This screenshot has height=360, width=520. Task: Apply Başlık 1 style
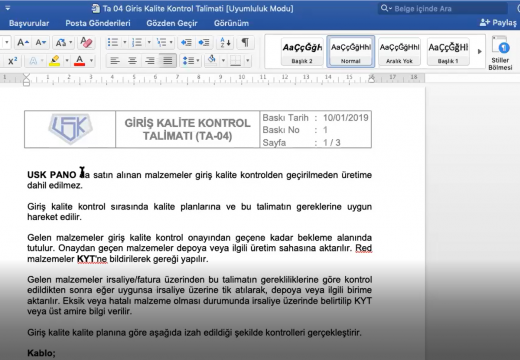pyautogui.click(x=448, y=52)
